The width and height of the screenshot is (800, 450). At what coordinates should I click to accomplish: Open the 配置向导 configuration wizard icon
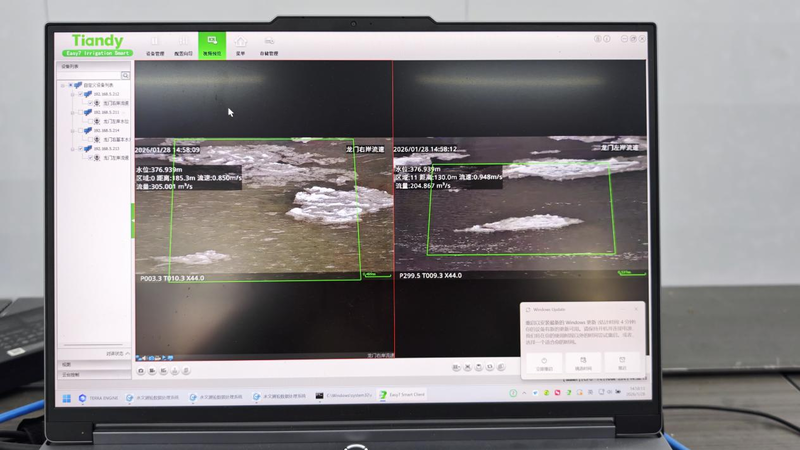(x=183, y=46)
